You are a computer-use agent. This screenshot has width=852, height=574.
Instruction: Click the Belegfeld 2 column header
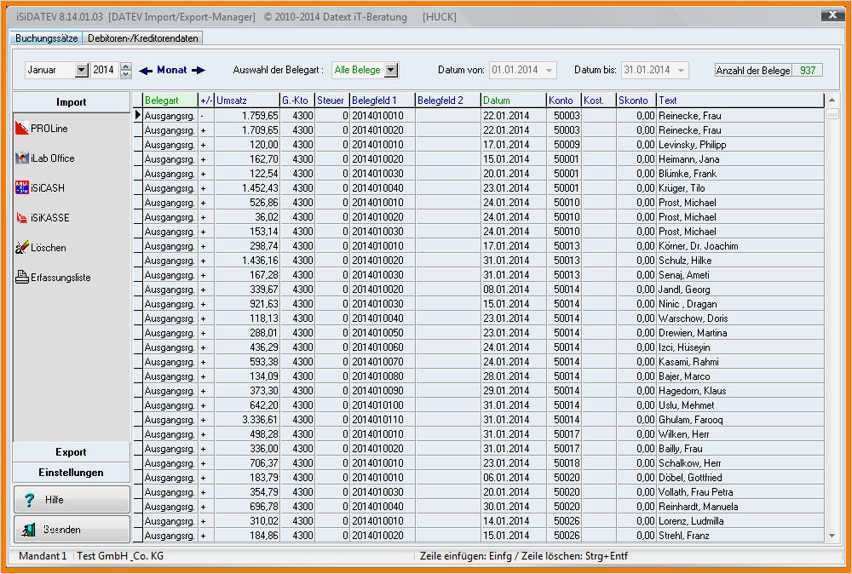pyautogui.click(x=448, y=100)
